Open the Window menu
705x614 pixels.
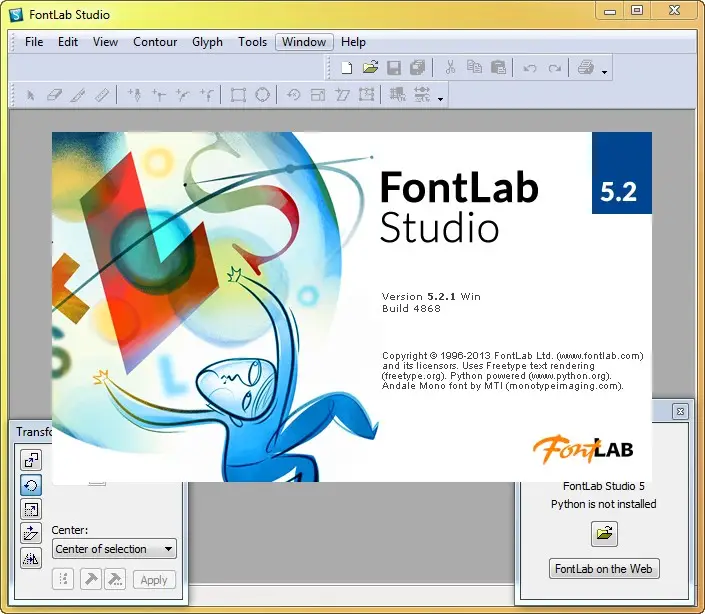click(304, 42)
